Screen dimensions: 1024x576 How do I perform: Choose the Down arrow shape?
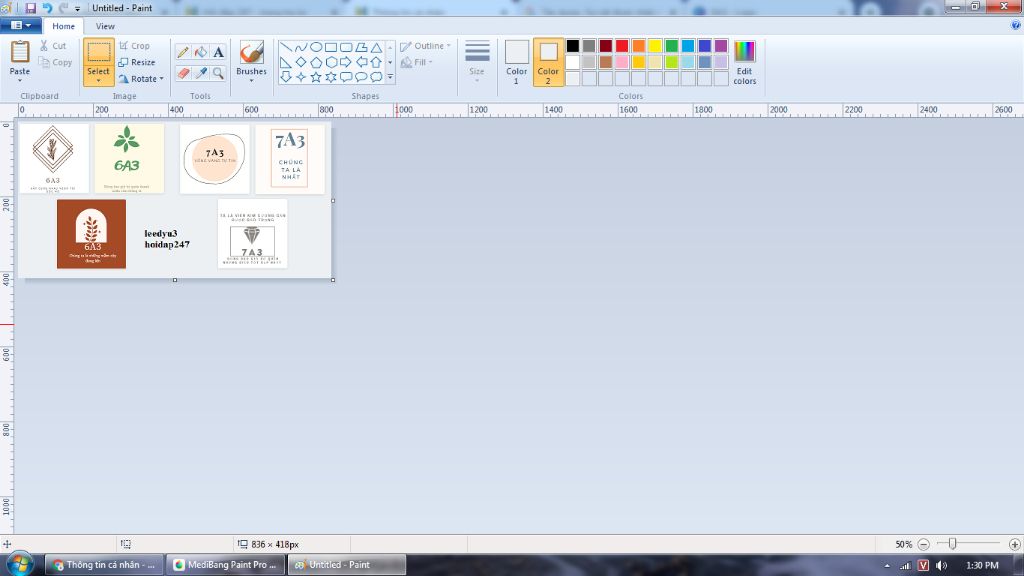285,77
